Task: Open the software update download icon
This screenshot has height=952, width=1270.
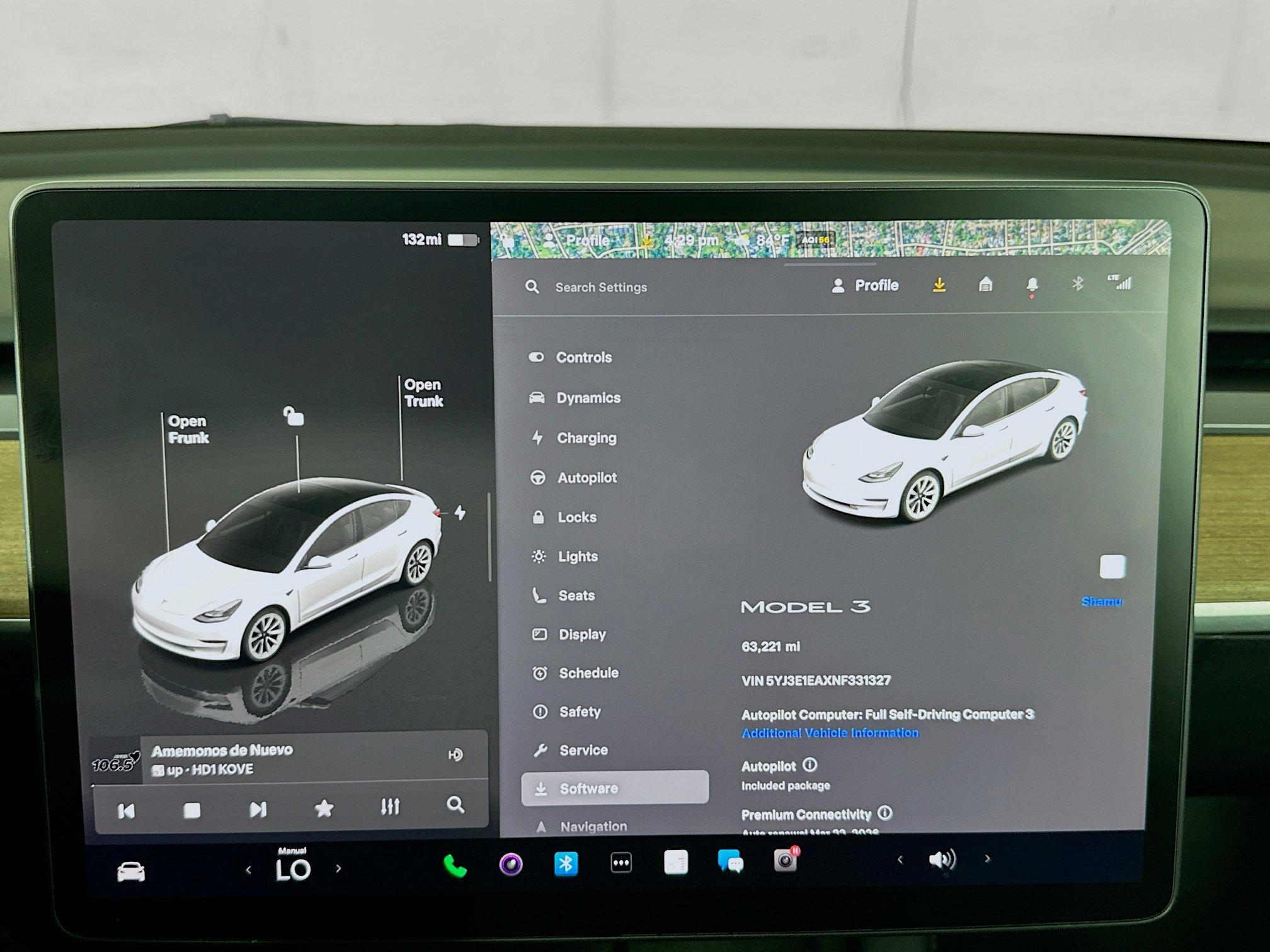Action: tap(939, 285)
